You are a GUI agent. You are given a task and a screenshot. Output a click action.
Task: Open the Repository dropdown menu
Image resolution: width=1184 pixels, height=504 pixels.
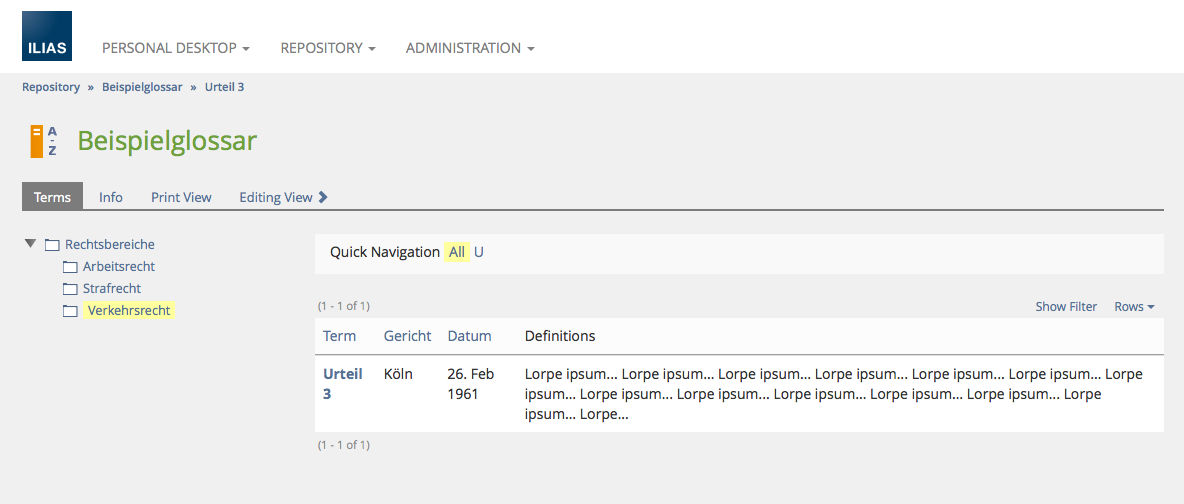pos(328,48)
